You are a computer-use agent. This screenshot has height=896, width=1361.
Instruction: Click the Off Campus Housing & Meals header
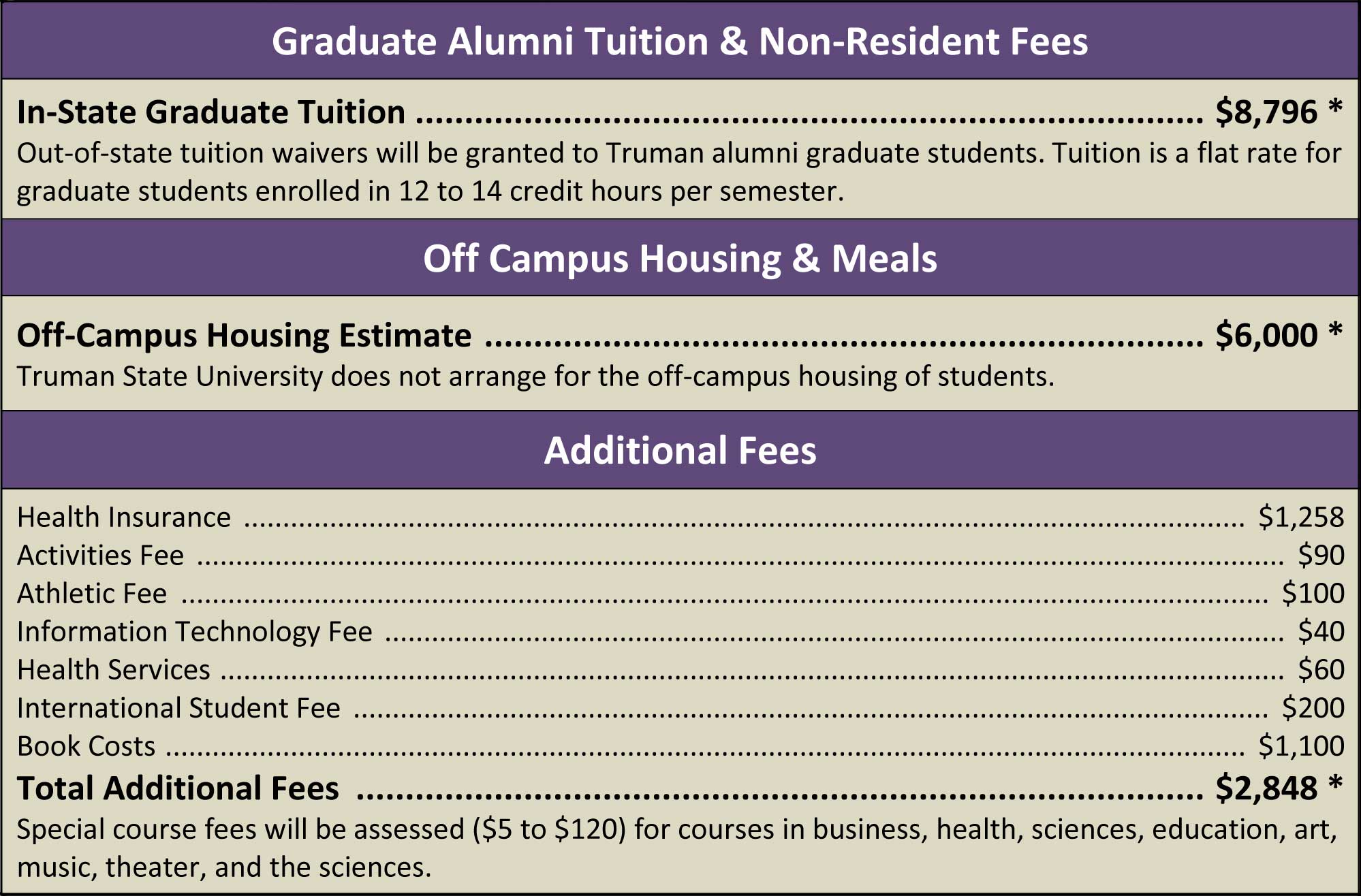coord(680,259)
